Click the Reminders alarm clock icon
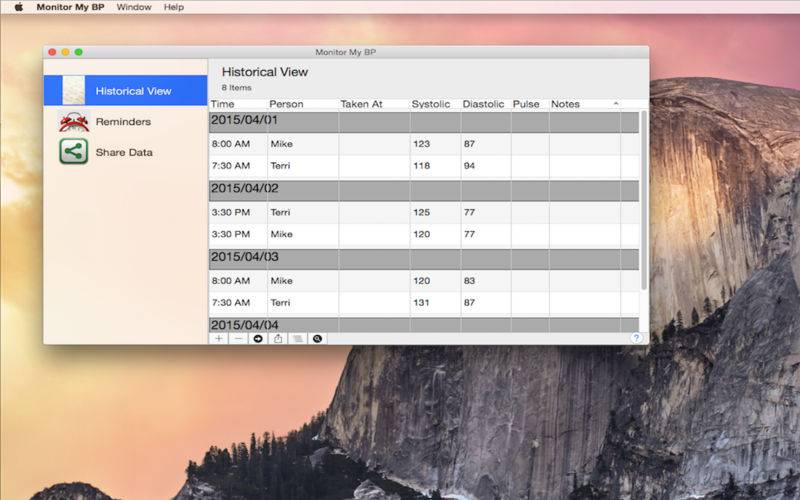This screenshot has width=800, height=500. coord(74,121)
